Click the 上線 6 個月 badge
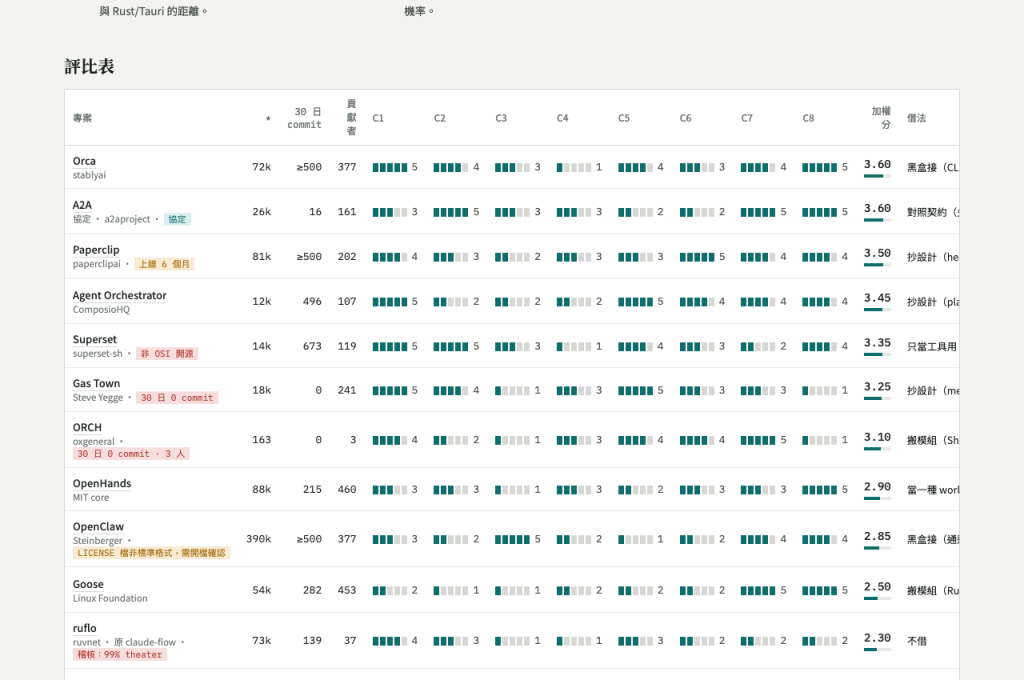The image size is (1024, 680). pos(165,264)
